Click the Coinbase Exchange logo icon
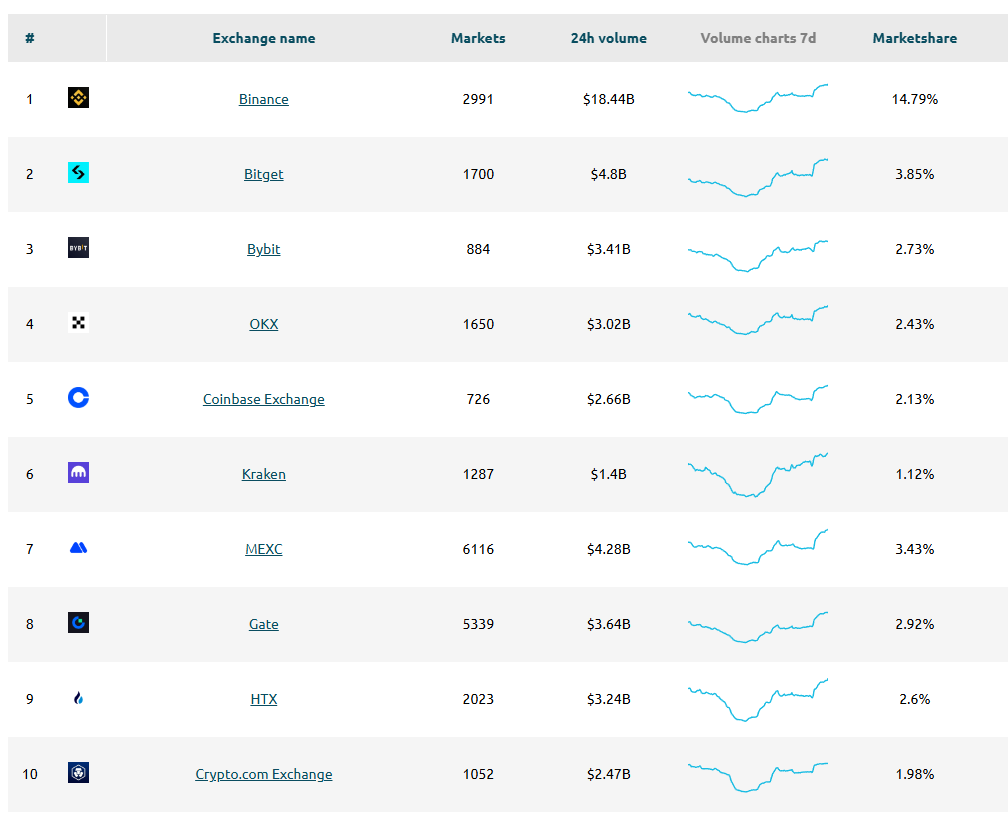The image size is (1008, 822). tap(78, 398)
